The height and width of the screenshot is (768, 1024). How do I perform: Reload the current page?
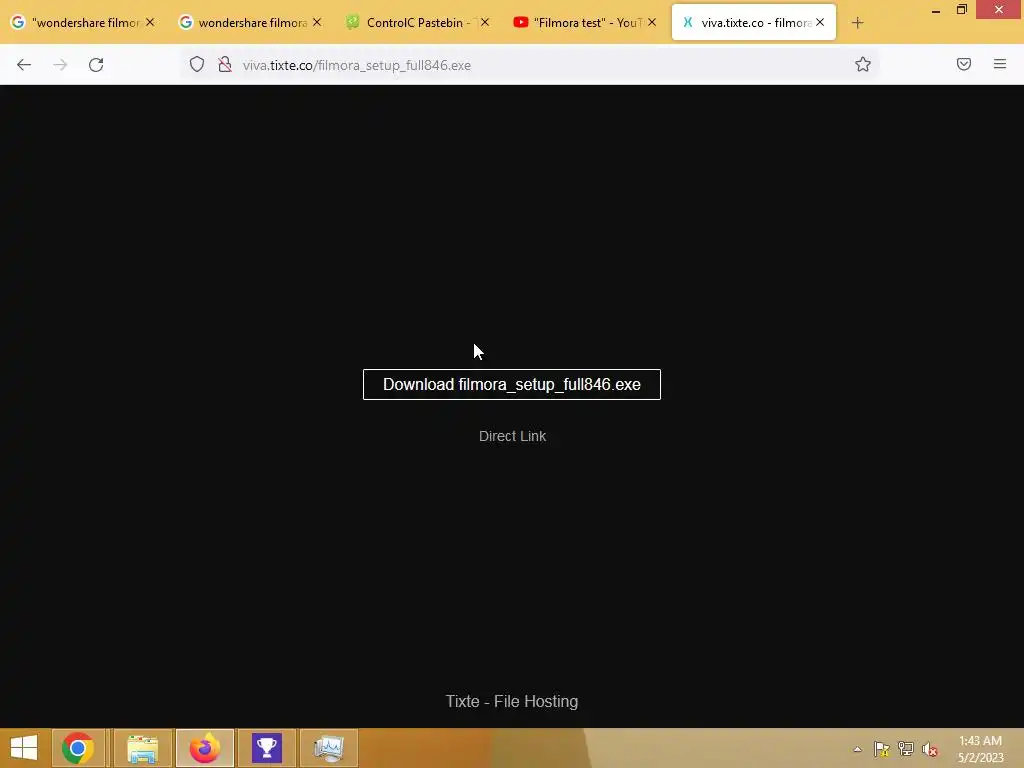coord(96,65)
